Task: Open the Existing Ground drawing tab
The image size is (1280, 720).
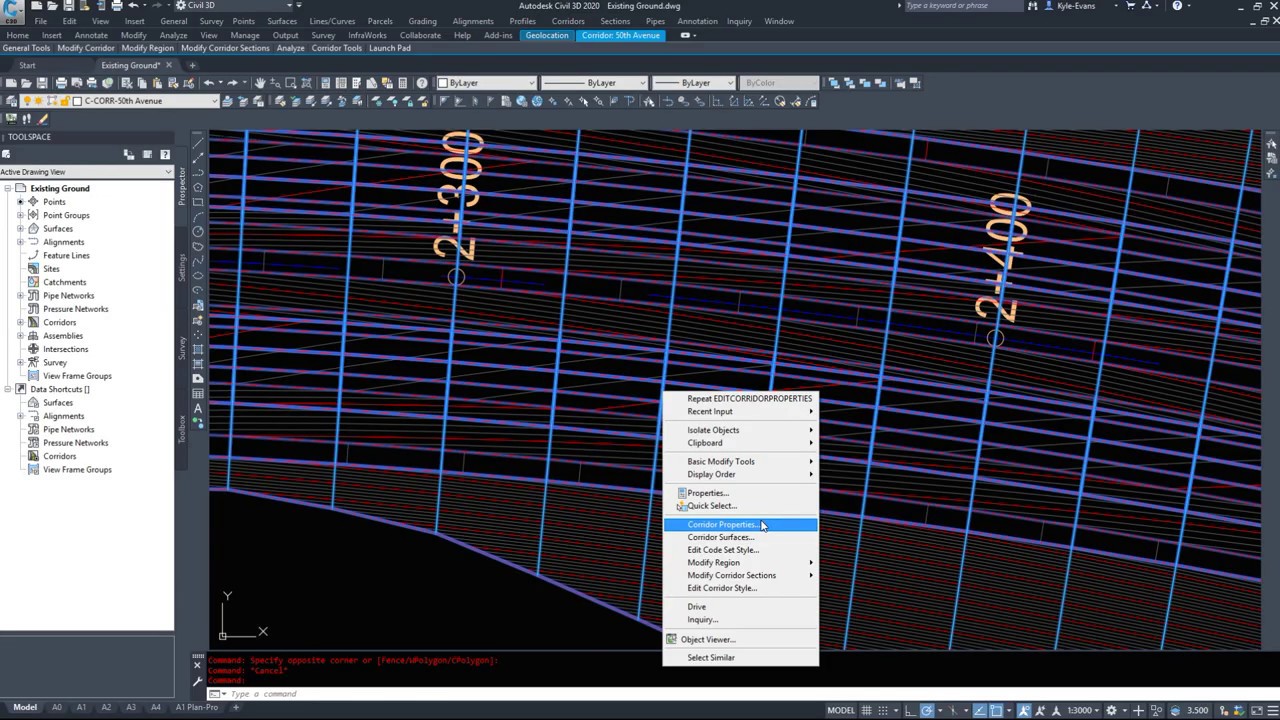Action: [x=131, y=65]
